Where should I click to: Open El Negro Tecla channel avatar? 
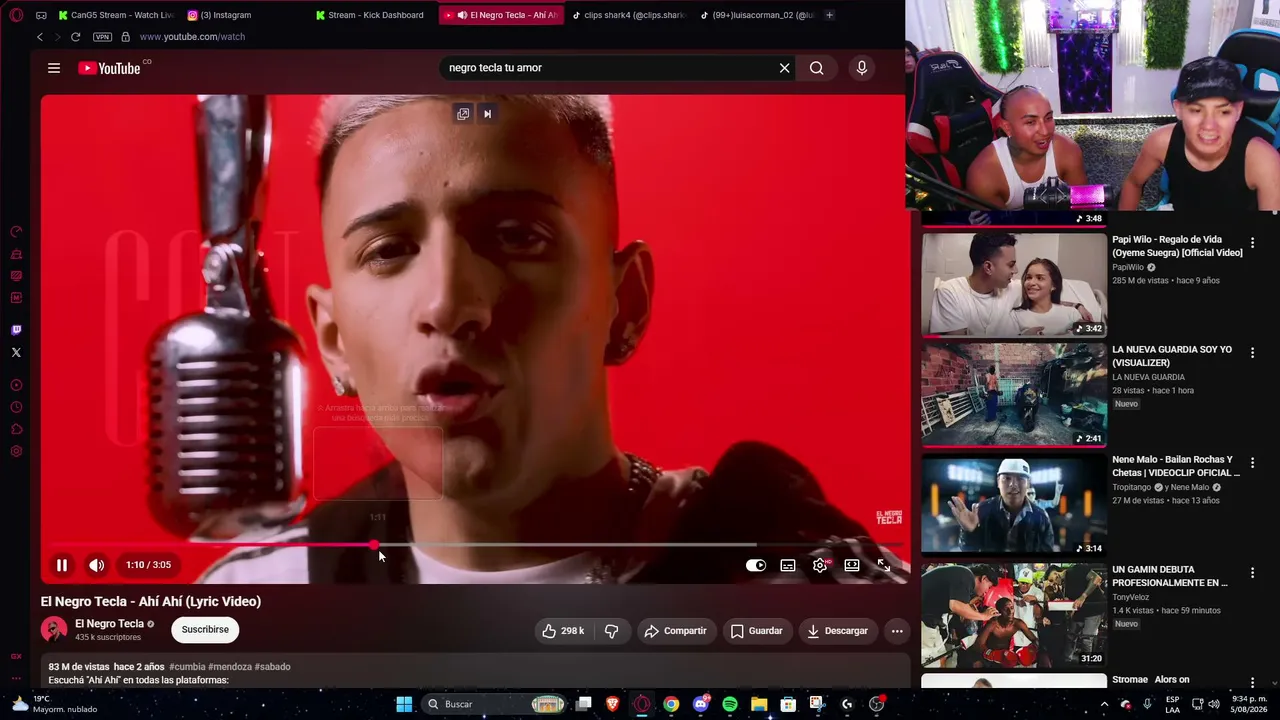tap(54, 630)
